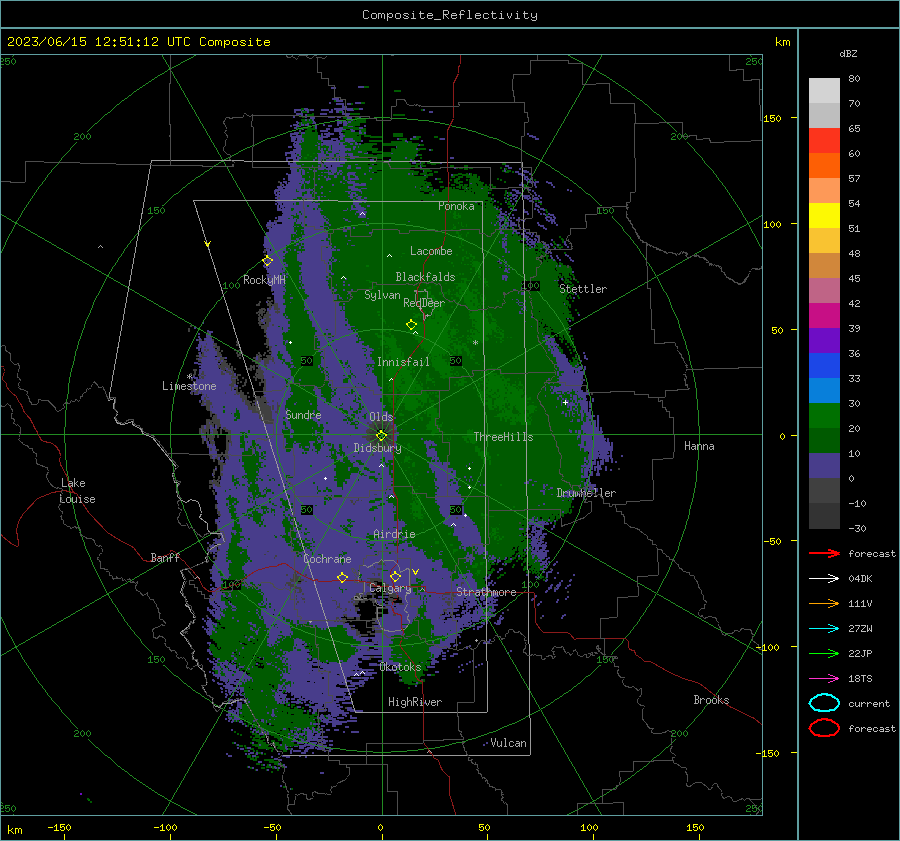This screenshot has width=900, height=841.
Task: Click the Cochrane map label
Action: click(x=327, y=559)
